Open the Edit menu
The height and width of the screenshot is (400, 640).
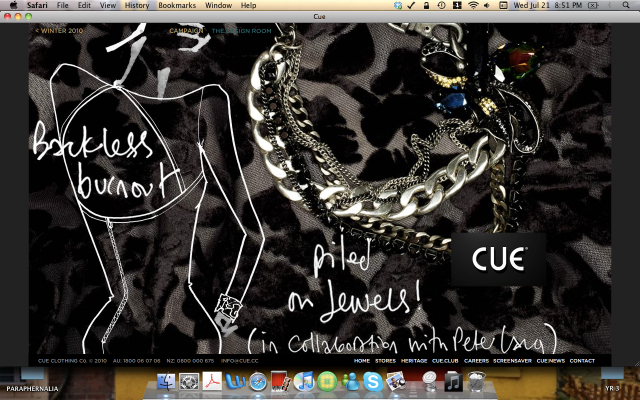[x=84, y=5]
